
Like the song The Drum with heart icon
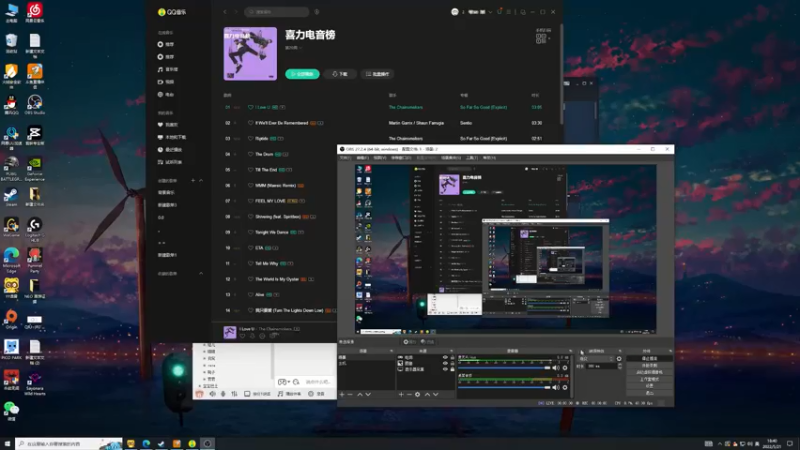(x=251, y=154)
